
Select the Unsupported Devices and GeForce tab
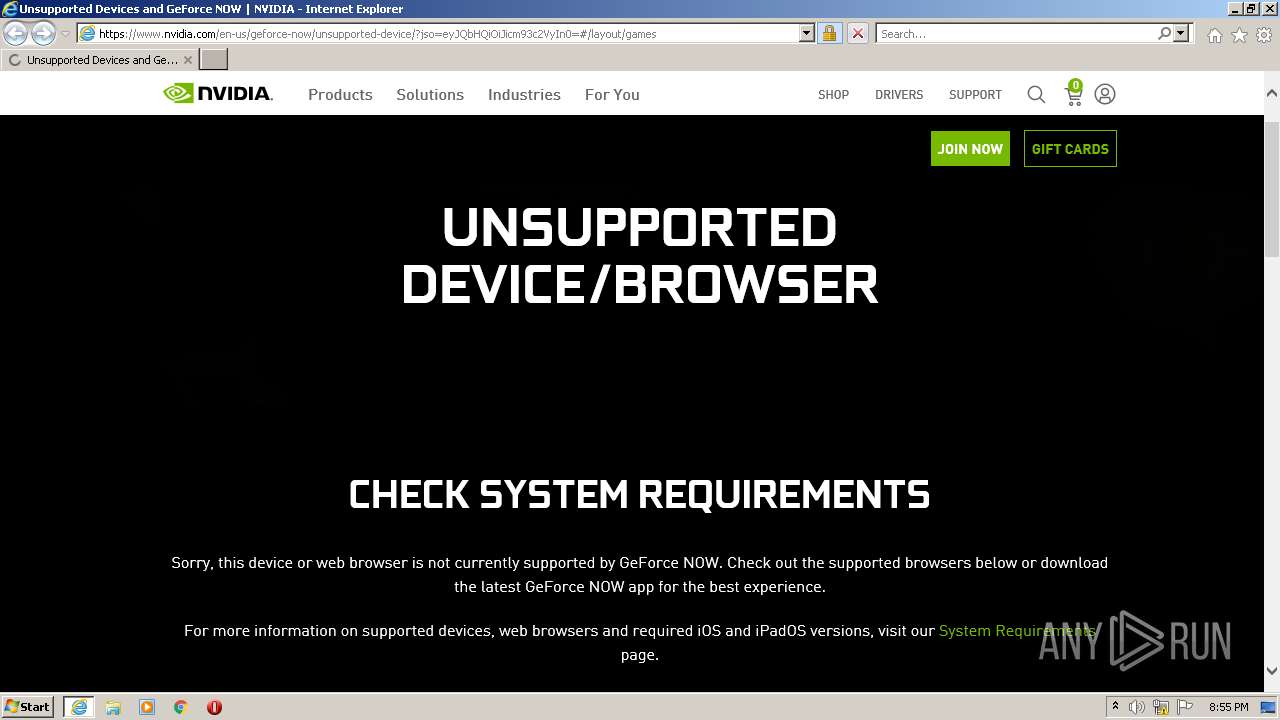pos(100,60)
